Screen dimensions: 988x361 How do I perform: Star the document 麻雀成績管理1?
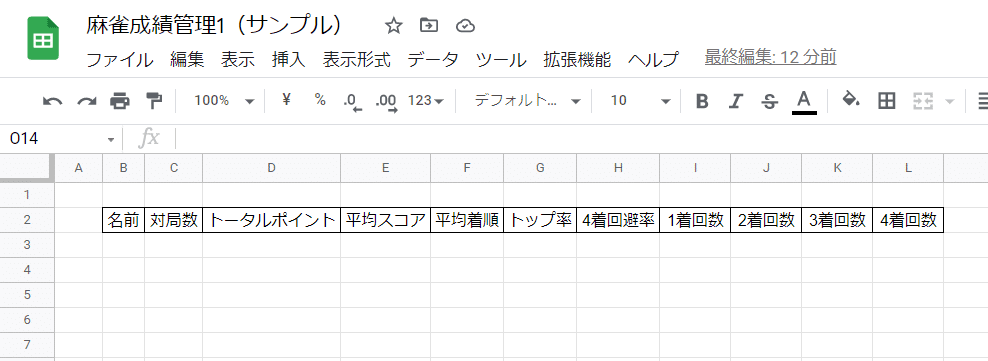tap(394, 26)
